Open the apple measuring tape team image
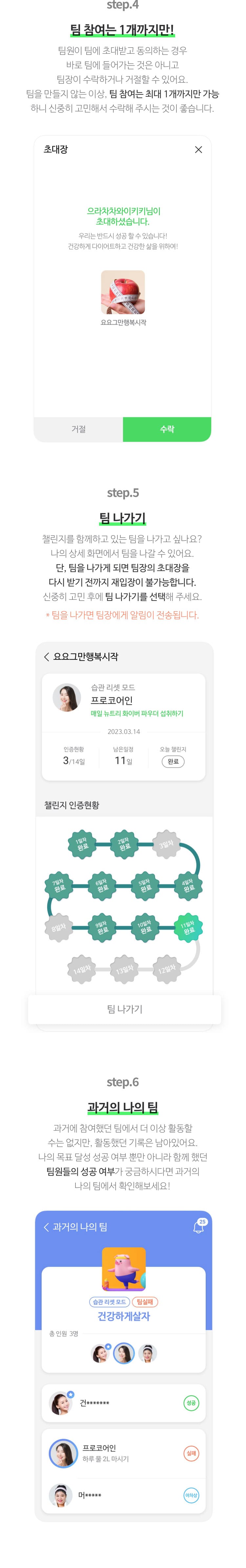This screenshot has height=1568, width=246. coord(123,292)
